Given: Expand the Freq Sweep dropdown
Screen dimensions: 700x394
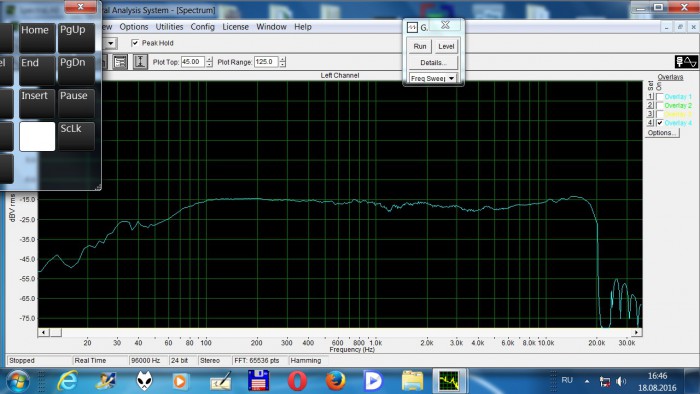Looking at the screenshot, I should [x=451, y=79].
